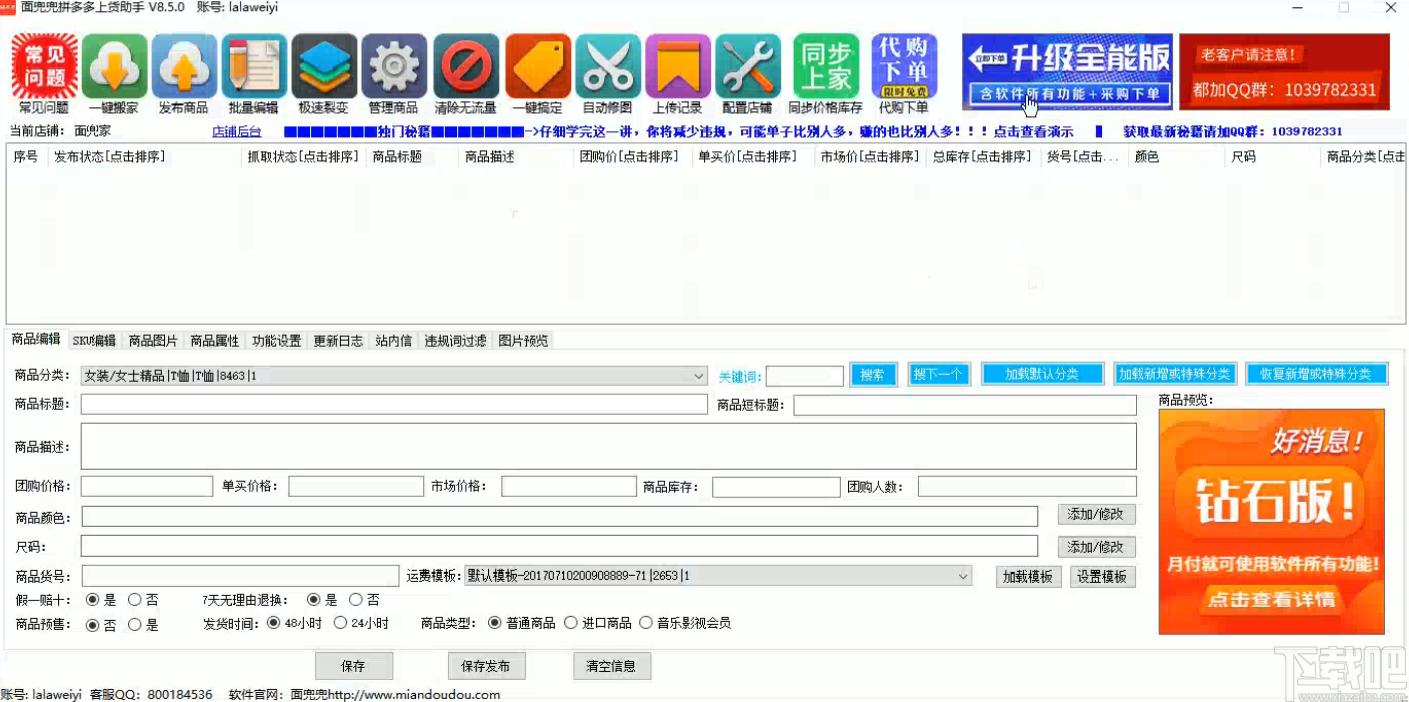Click the 配置店铺 wrench icon
Image resolution: width=1409 pixels, height=702 pixels.
(x=748, y=67)
